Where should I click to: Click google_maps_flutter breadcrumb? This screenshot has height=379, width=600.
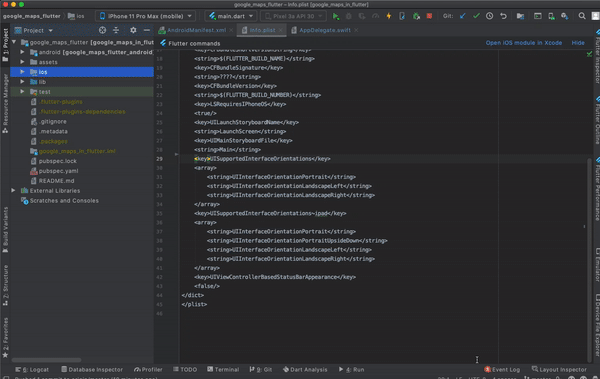pyautogui.click(x=31, y=16)
